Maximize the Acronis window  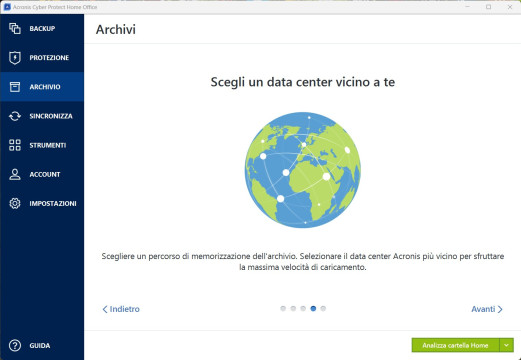(x=488, y=7)
